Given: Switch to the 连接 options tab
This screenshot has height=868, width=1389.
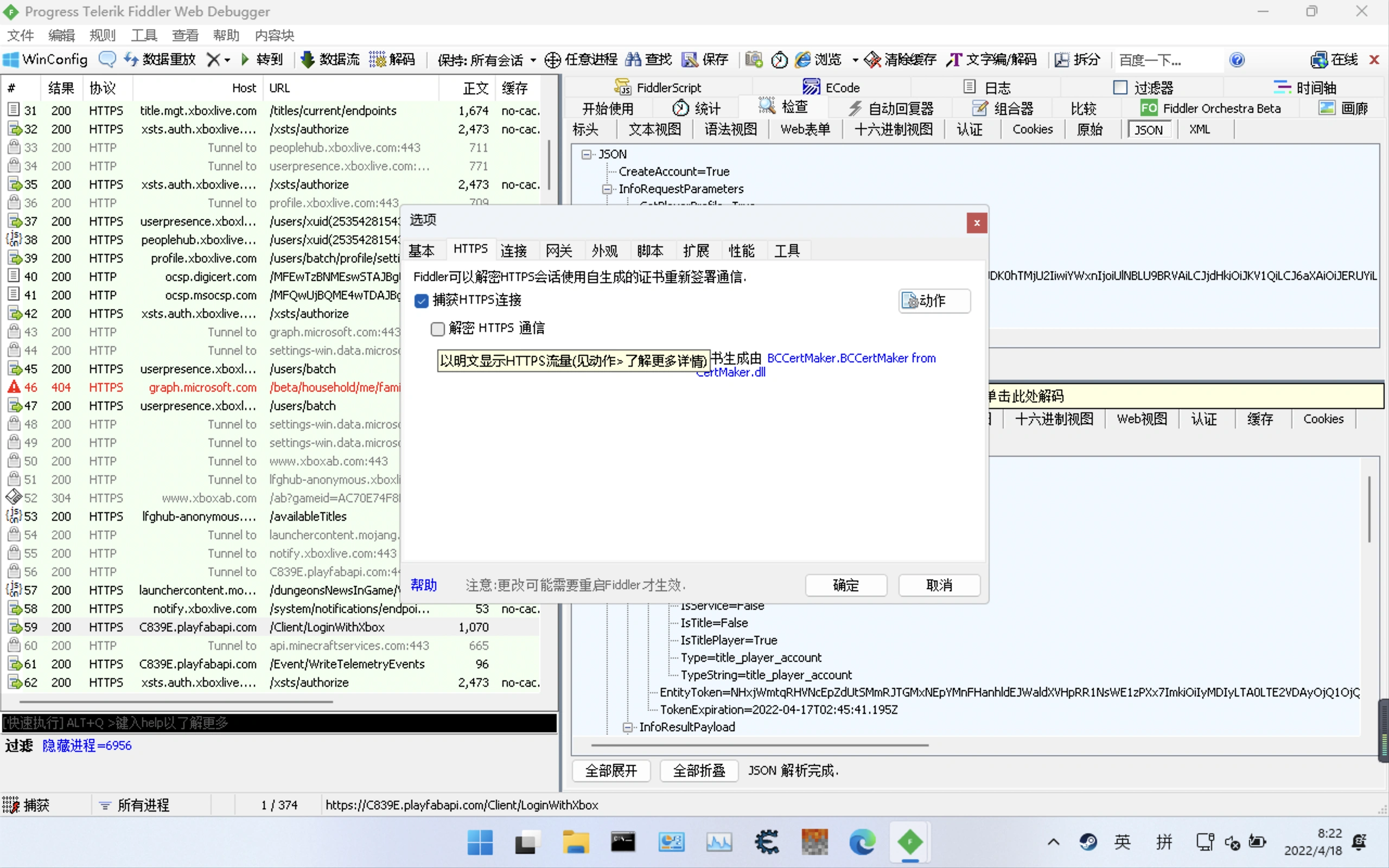Looking at the screenshot, I should 513,250.
